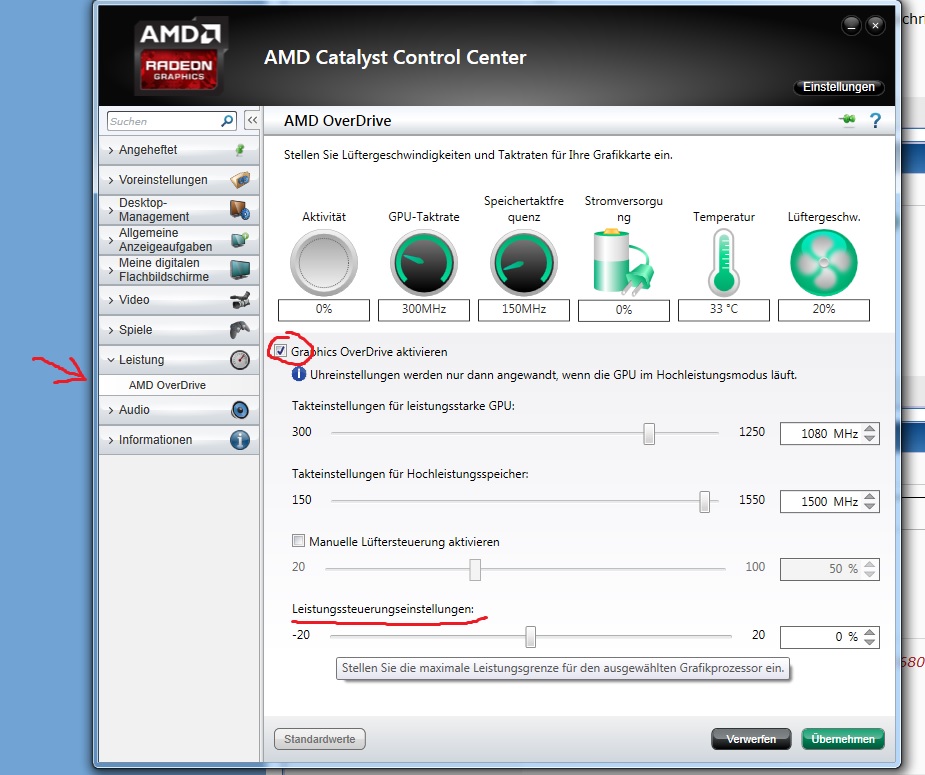The image size is (925, 775).
Task: Click the fan speed slider handle
Action: (475, 569)
